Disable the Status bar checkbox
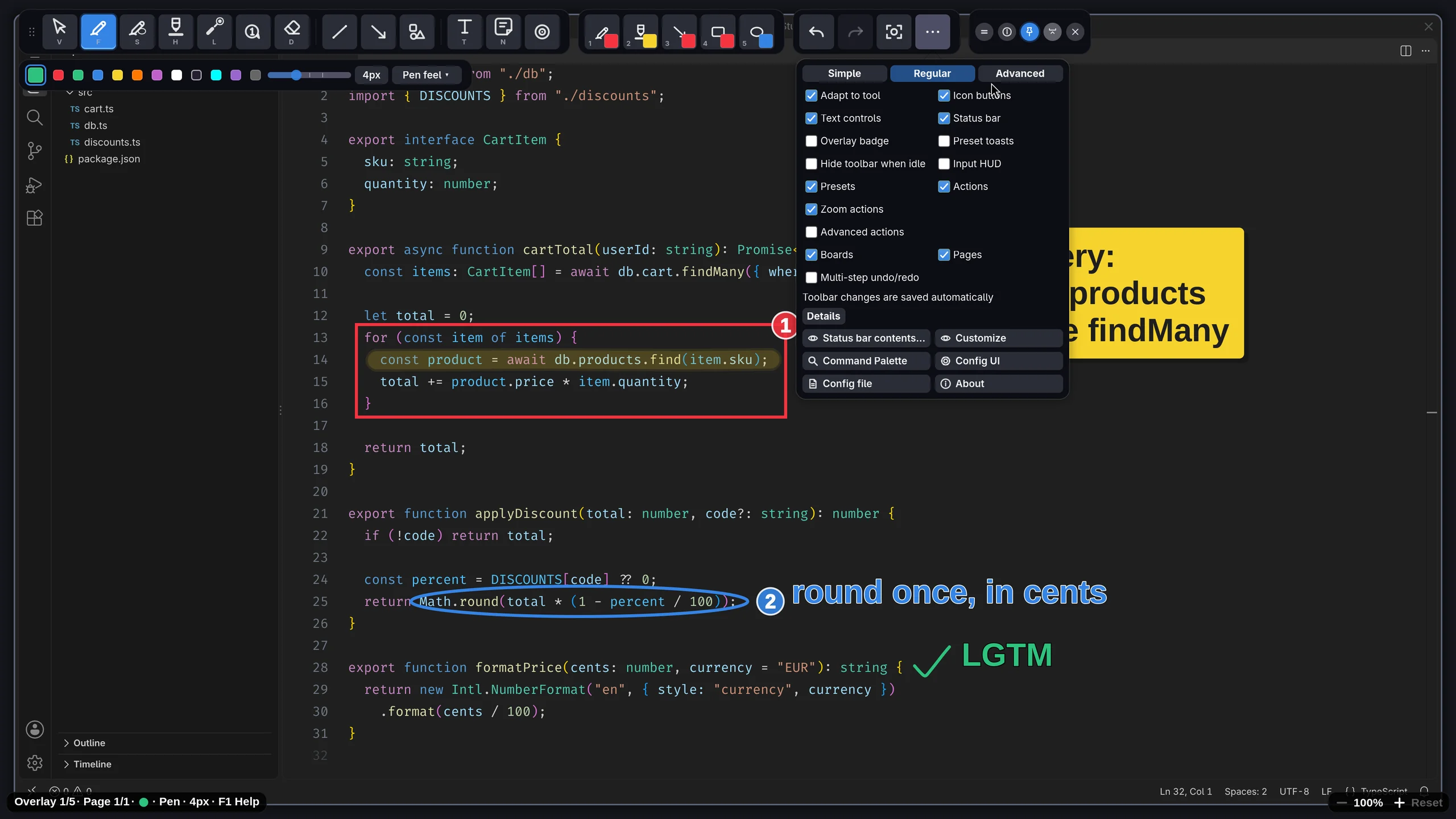 [x=944, y=118]
